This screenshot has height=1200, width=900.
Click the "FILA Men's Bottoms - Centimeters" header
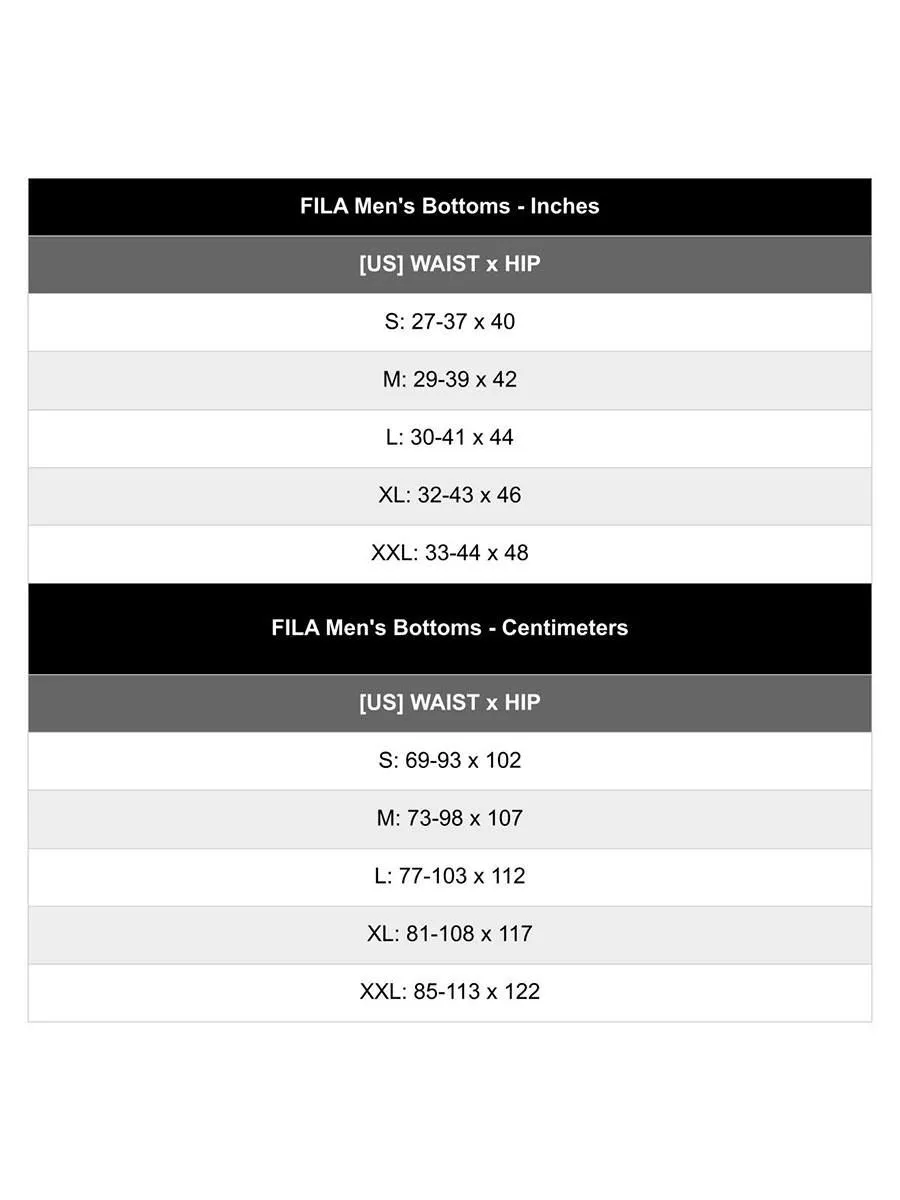pos(449,628)
